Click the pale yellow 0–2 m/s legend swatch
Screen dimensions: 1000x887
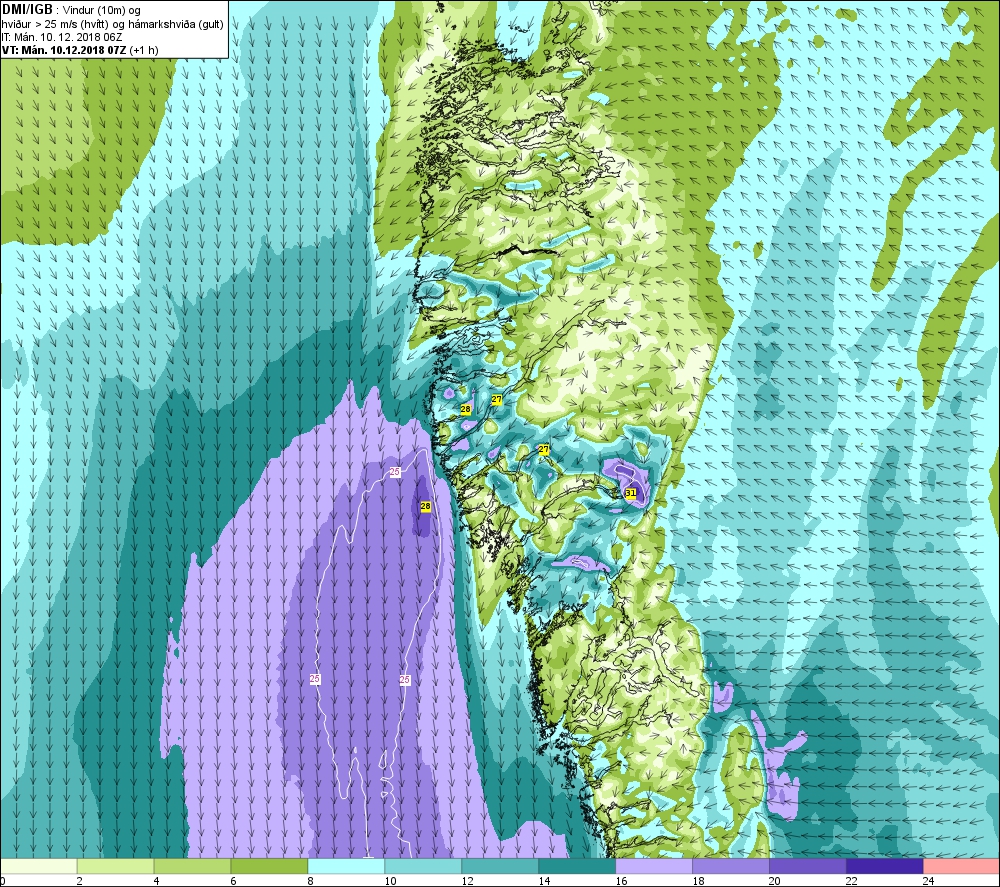pos(38,866)
